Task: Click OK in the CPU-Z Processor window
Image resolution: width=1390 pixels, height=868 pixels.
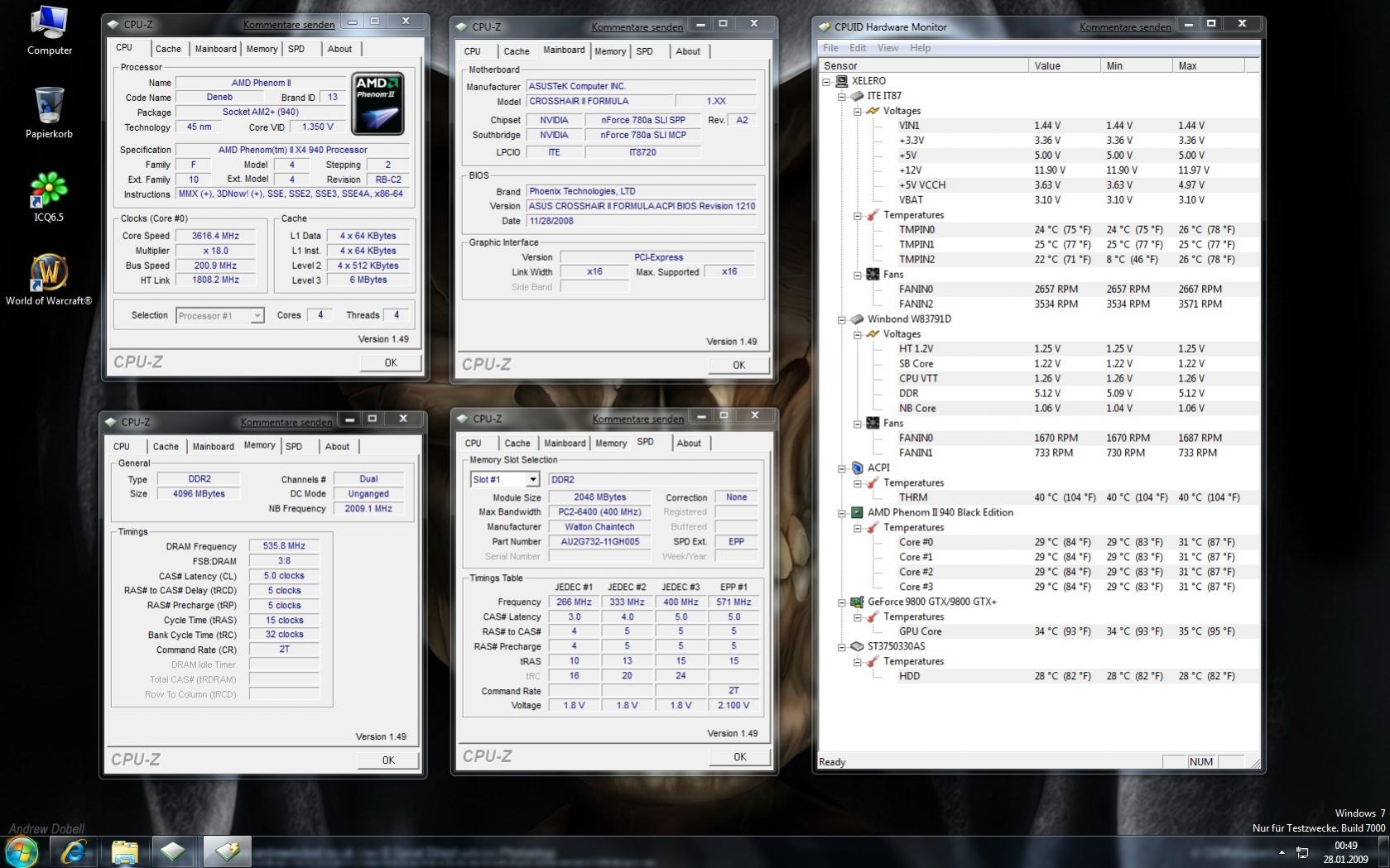Action: point(391,362)
